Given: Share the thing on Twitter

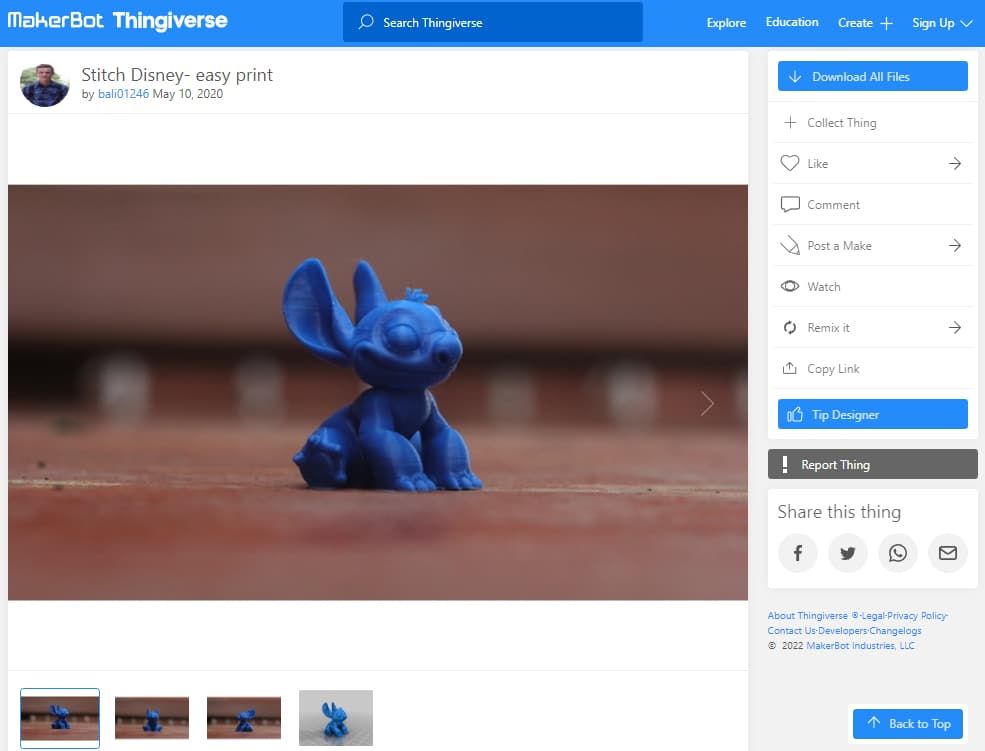Looking at the screenshot, I should [x=847, y=553].
